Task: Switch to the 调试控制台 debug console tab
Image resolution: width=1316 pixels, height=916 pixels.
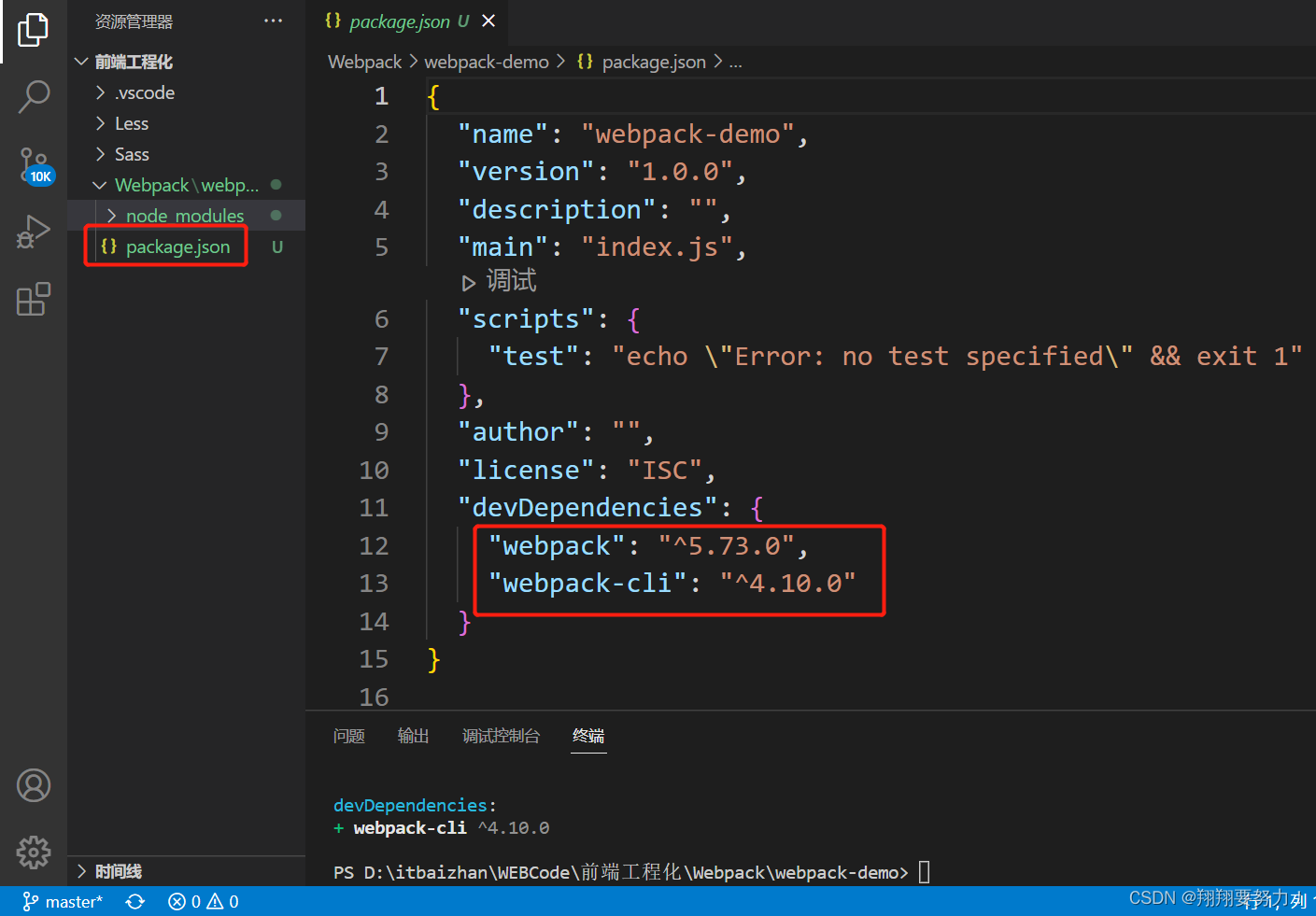Action: click(x=502, y=736)
